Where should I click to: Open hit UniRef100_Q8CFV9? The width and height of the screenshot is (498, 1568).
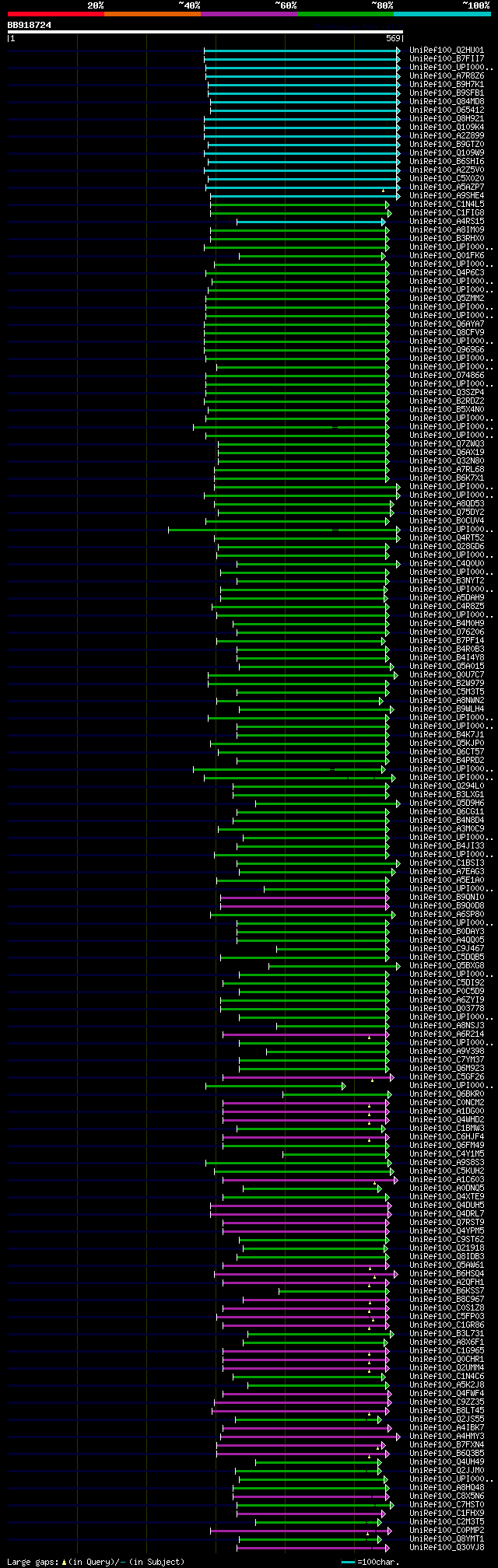coord(447,332)
